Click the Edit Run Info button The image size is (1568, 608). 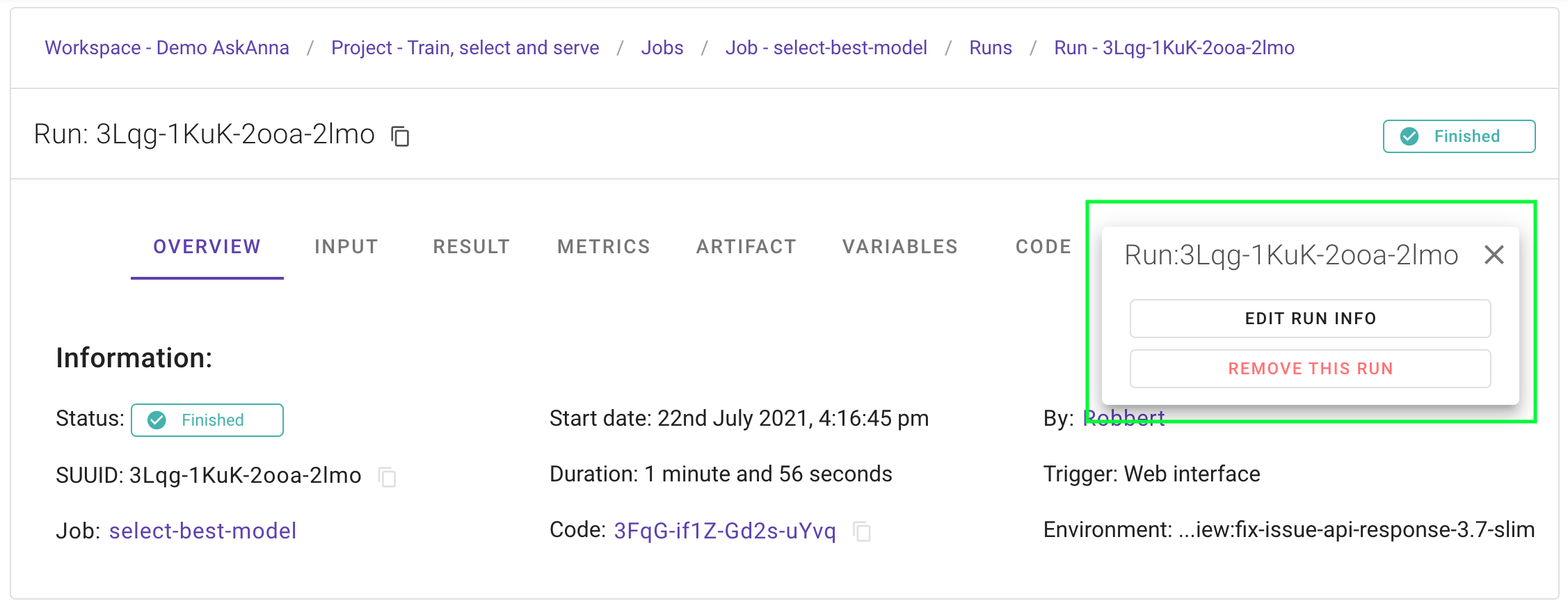(1310, 319)
